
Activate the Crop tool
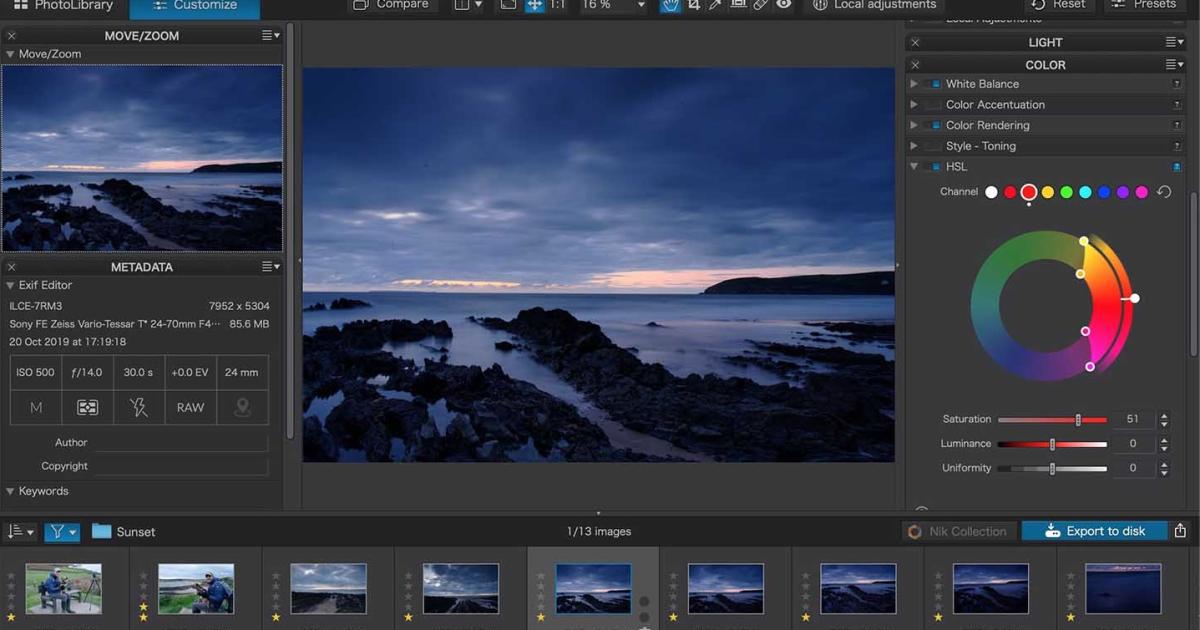[693, 5]
